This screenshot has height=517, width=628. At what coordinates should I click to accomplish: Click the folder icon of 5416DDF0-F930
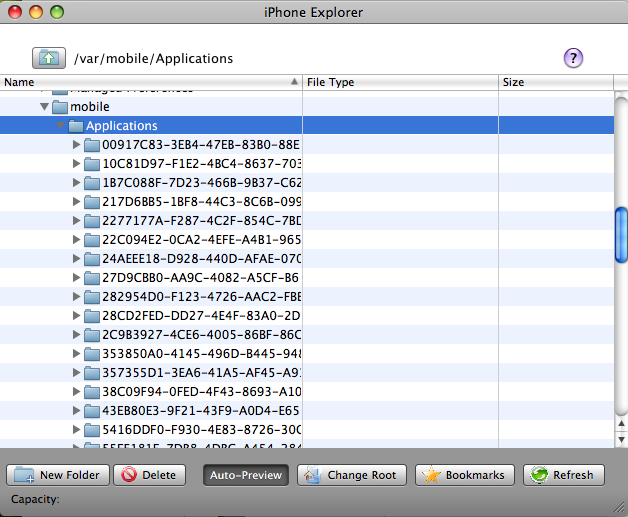pyautogui.click(x=92, y=430)
